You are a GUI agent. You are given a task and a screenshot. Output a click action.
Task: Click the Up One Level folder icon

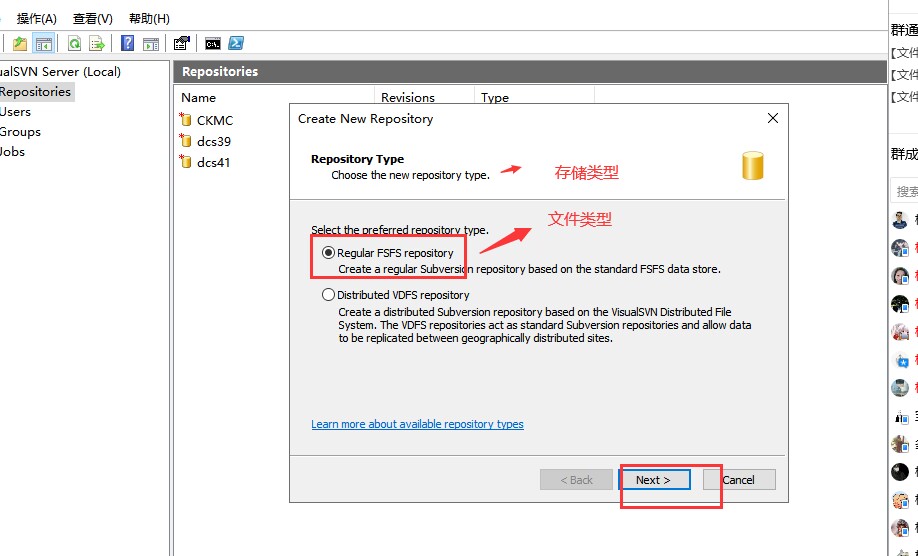click(x=20, y=43)
